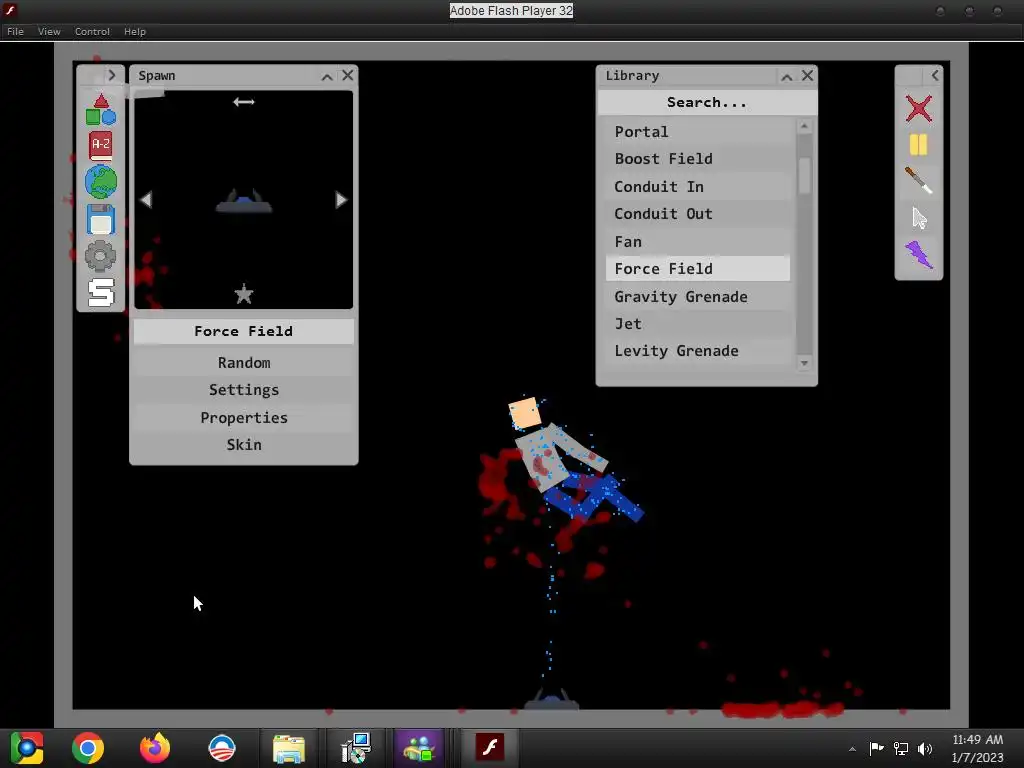Click the purple people messenger taskbar icon

[x=419, y=748]
